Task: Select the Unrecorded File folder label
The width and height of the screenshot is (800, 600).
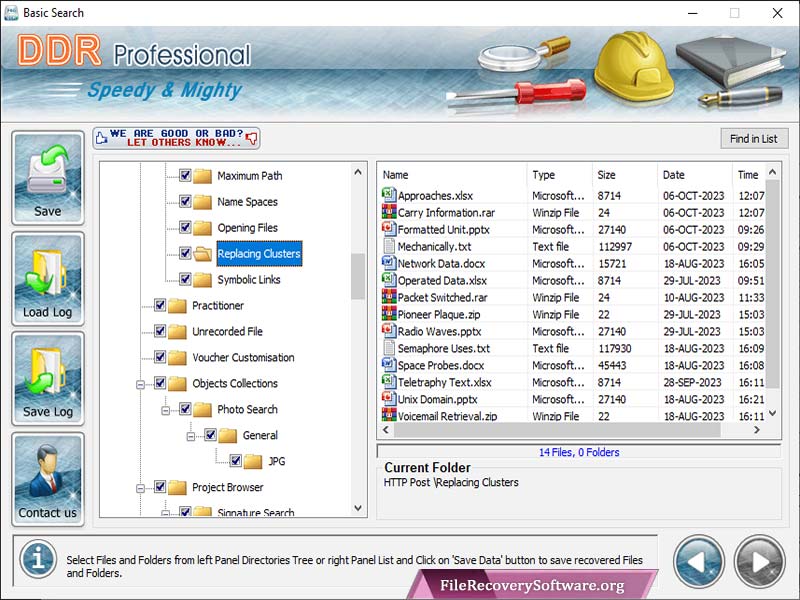Action: pos(228,332)
